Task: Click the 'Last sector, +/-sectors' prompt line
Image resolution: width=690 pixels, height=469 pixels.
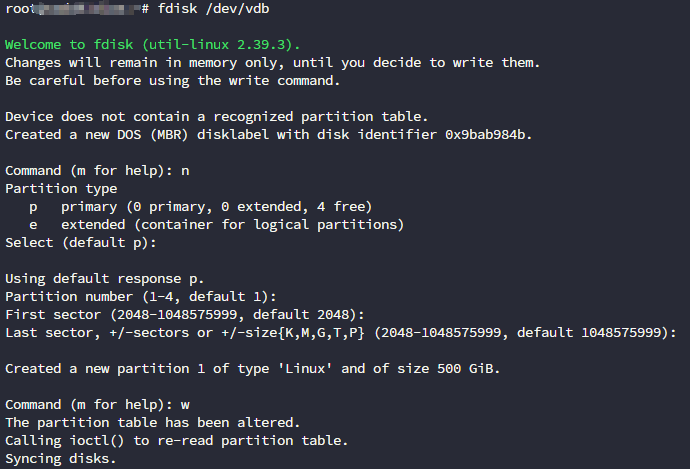Action: pyautogui.click(x=340, y=333)
